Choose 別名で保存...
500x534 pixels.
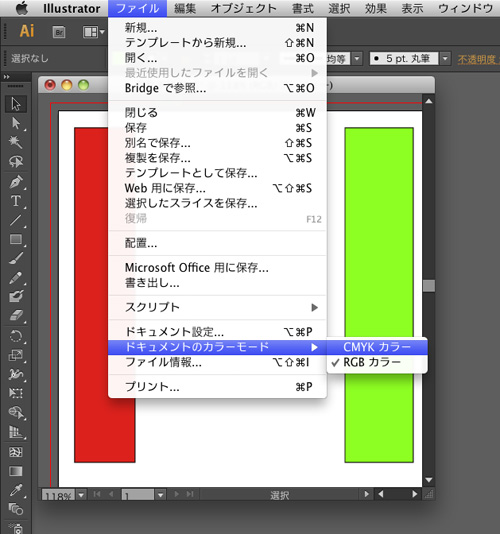pyautogui.click(x=217, y=143)
